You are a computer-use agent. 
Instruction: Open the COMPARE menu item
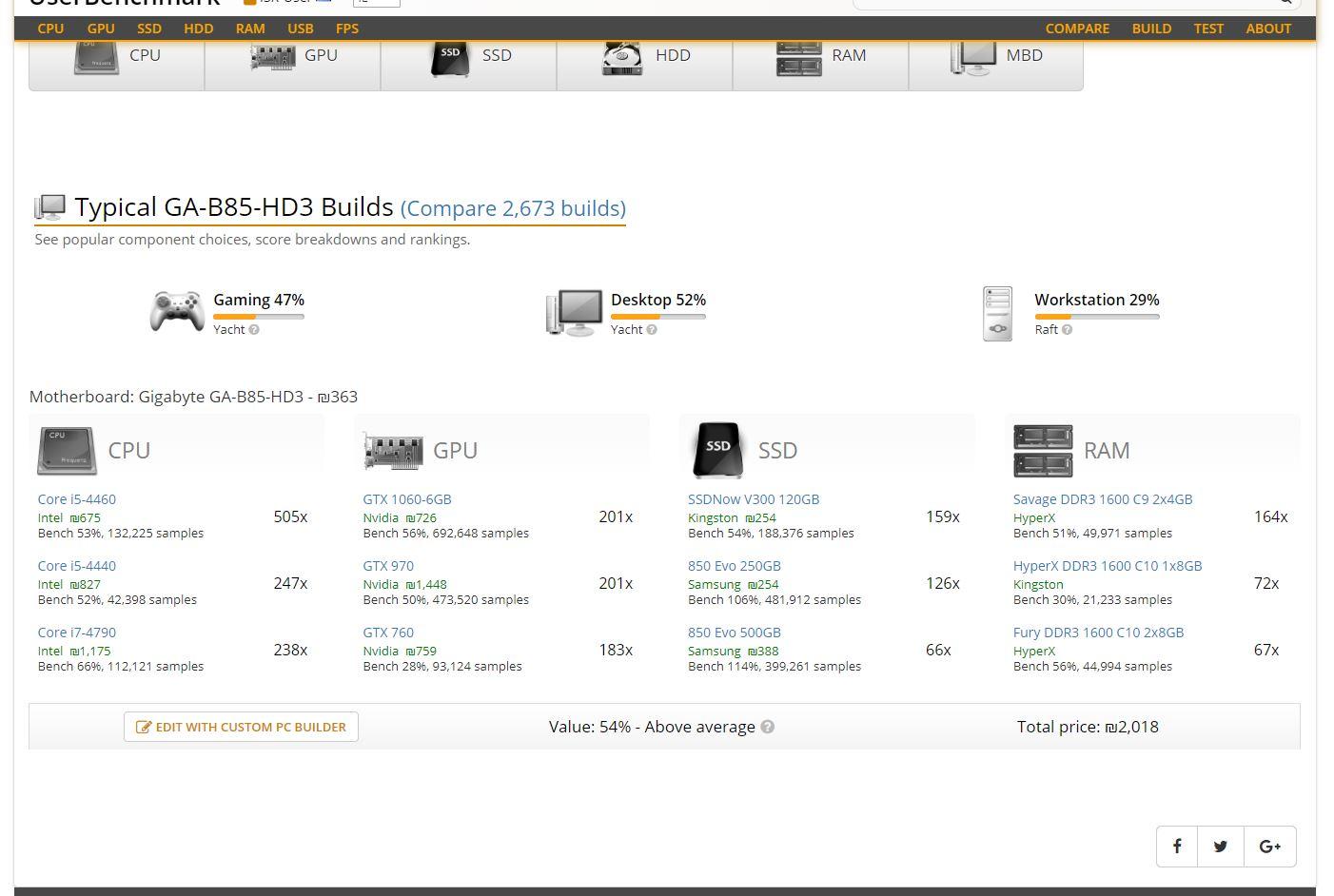(1077, 29)
